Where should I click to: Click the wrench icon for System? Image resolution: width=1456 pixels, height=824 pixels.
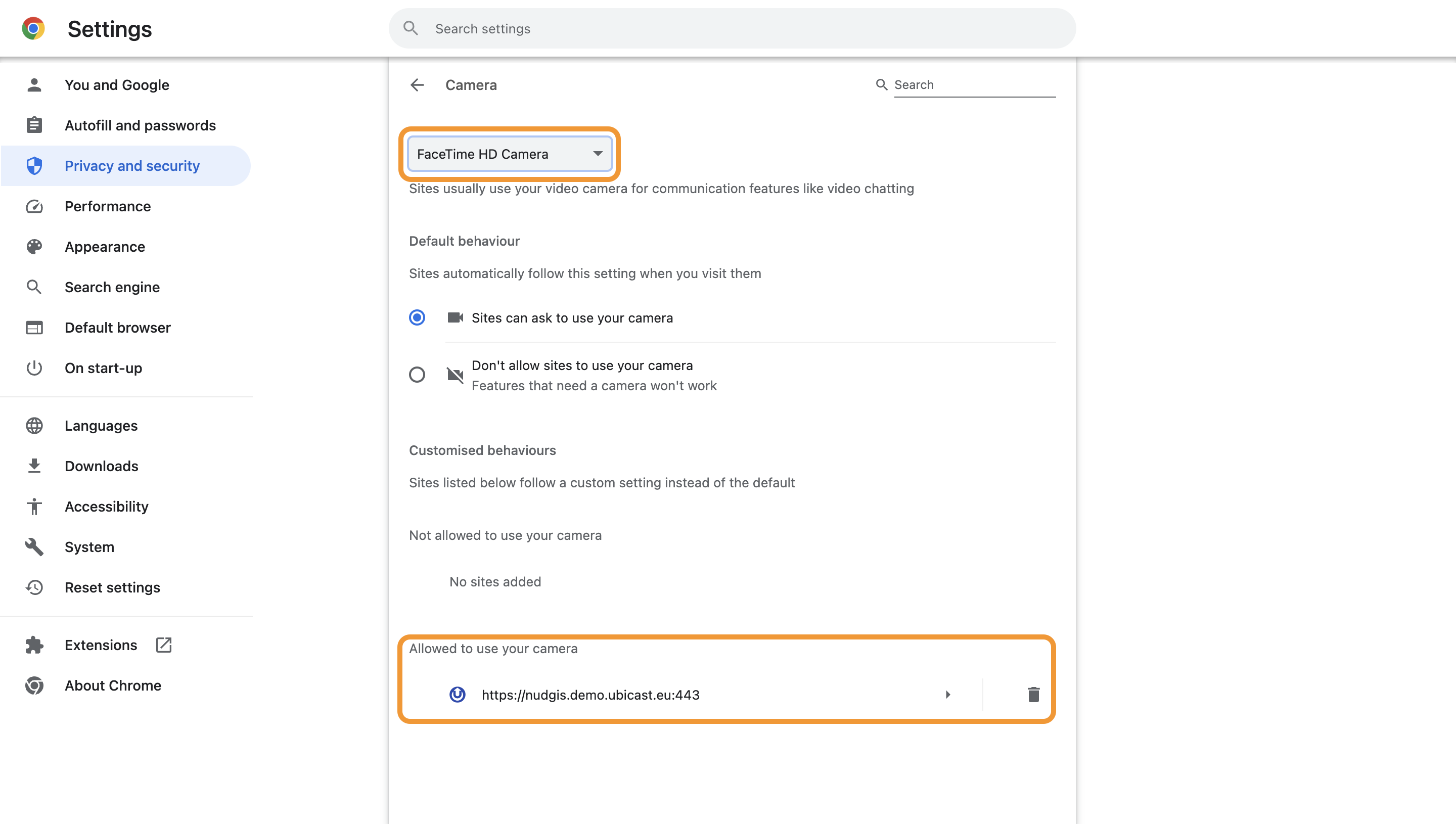[x=34, y=546]
